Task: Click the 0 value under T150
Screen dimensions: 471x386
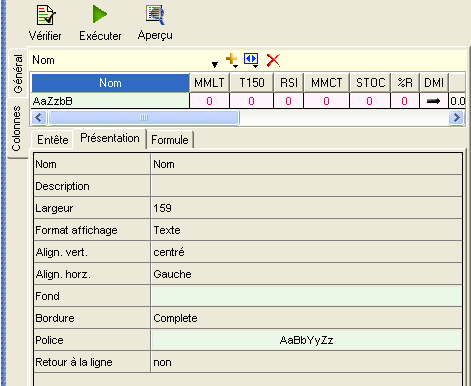Action: [252, 101]
